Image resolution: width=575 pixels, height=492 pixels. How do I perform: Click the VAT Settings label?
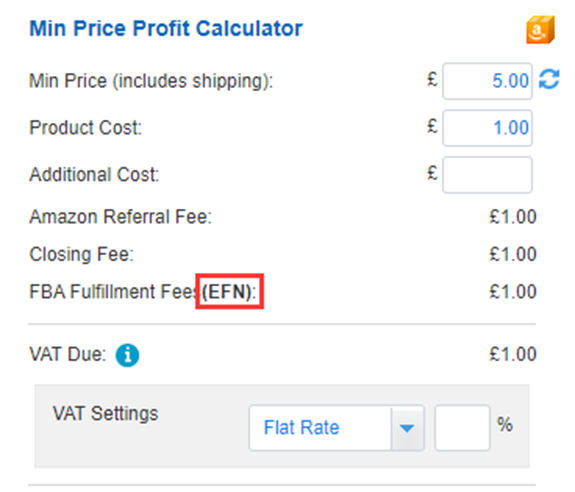click(106, 414)
